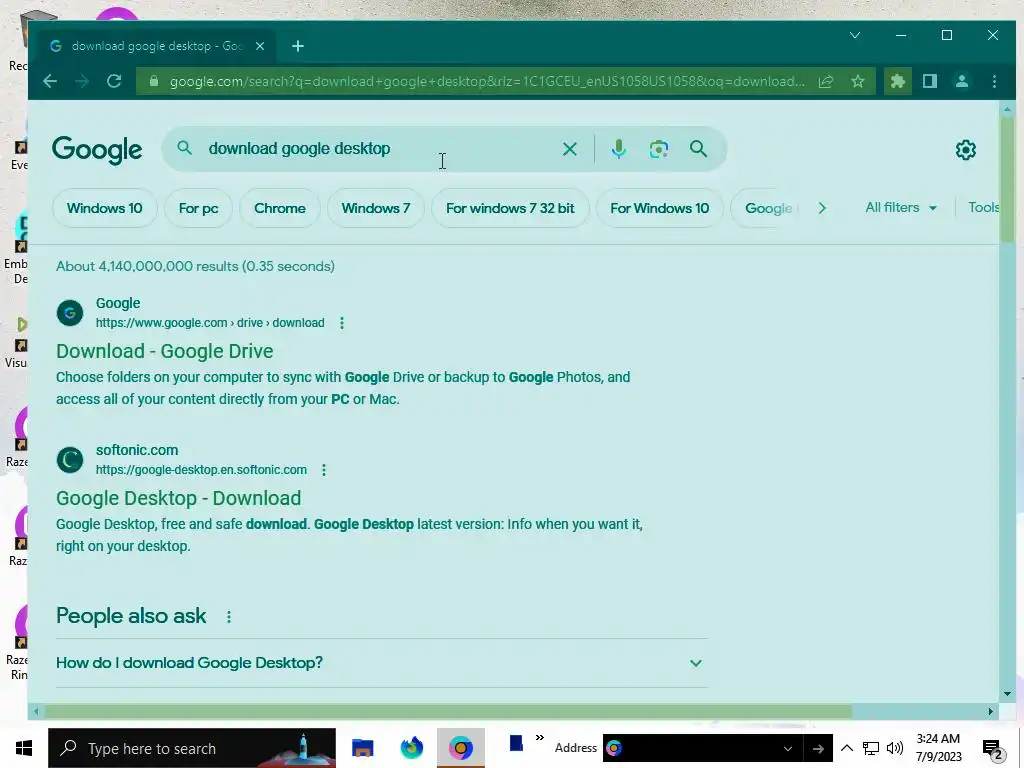This screenshot has height=768, width=1024.
Task: Open more options for softonic result
Action: pyautogui.click(x=324, y=470)
